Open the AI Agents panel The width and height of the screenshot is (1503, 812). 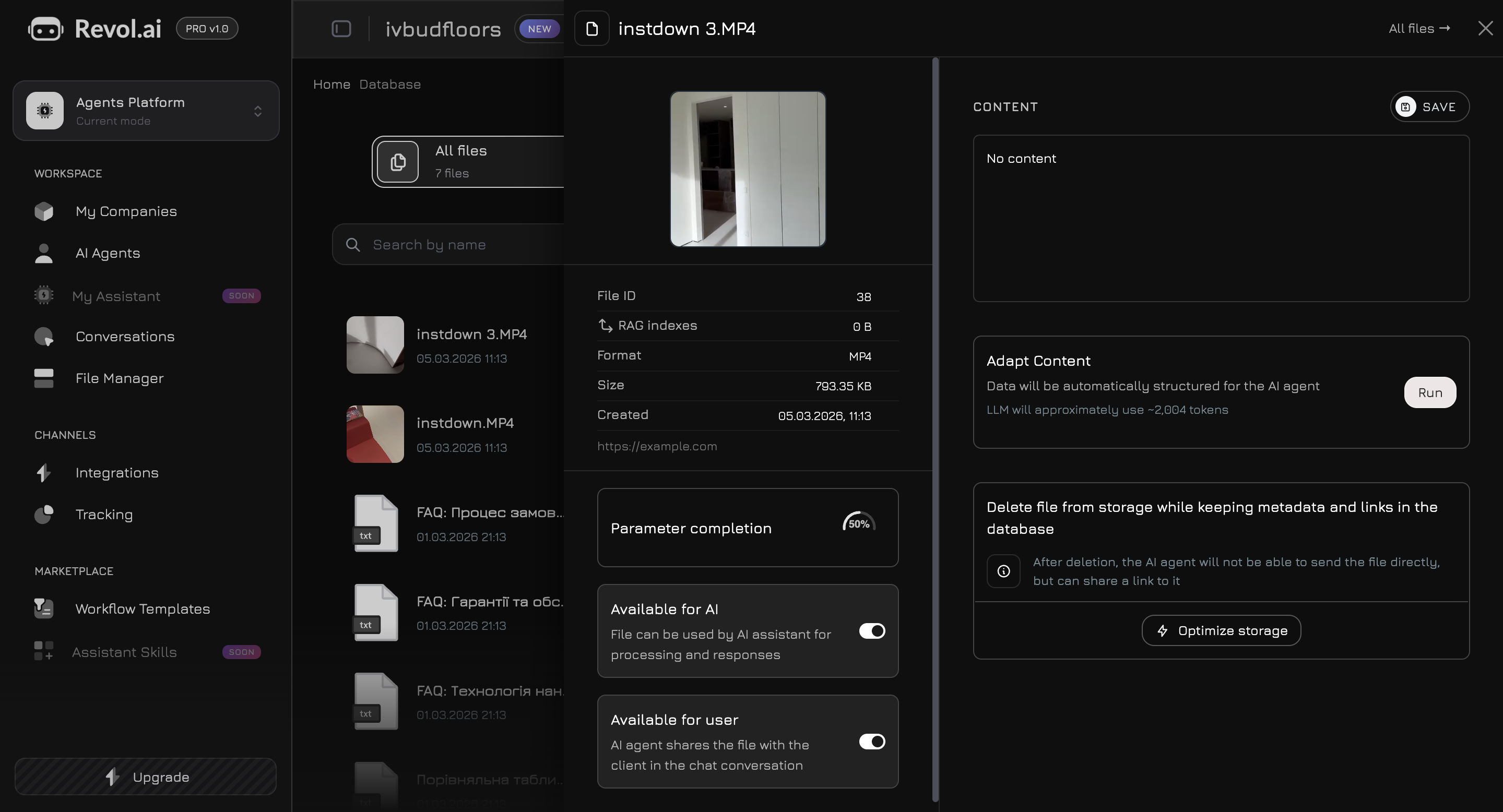(108, 253)
